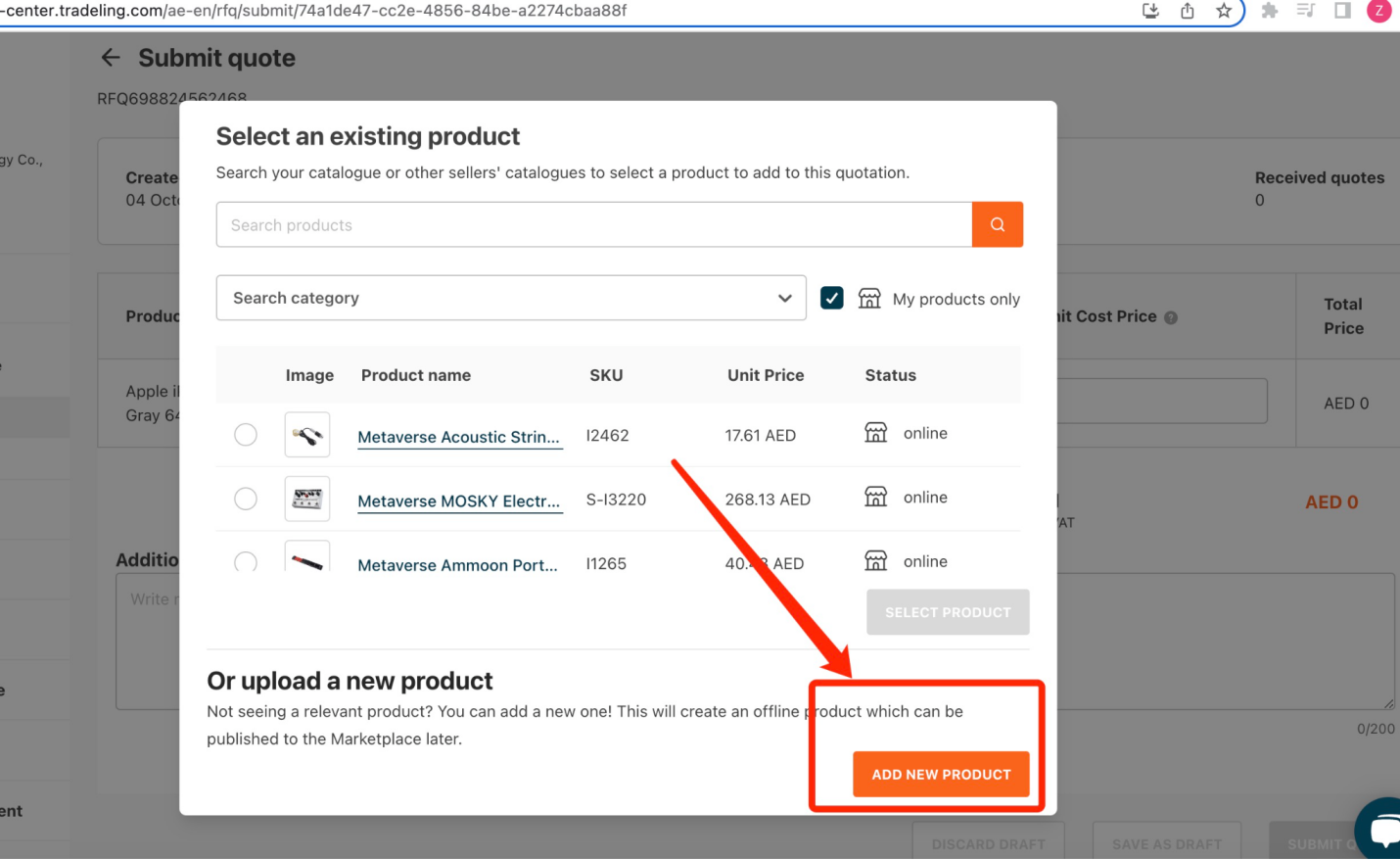Open the Metaverse Acoustic String product link
Viewport: 1400px width, 859px height.
(x=458, y=437)
